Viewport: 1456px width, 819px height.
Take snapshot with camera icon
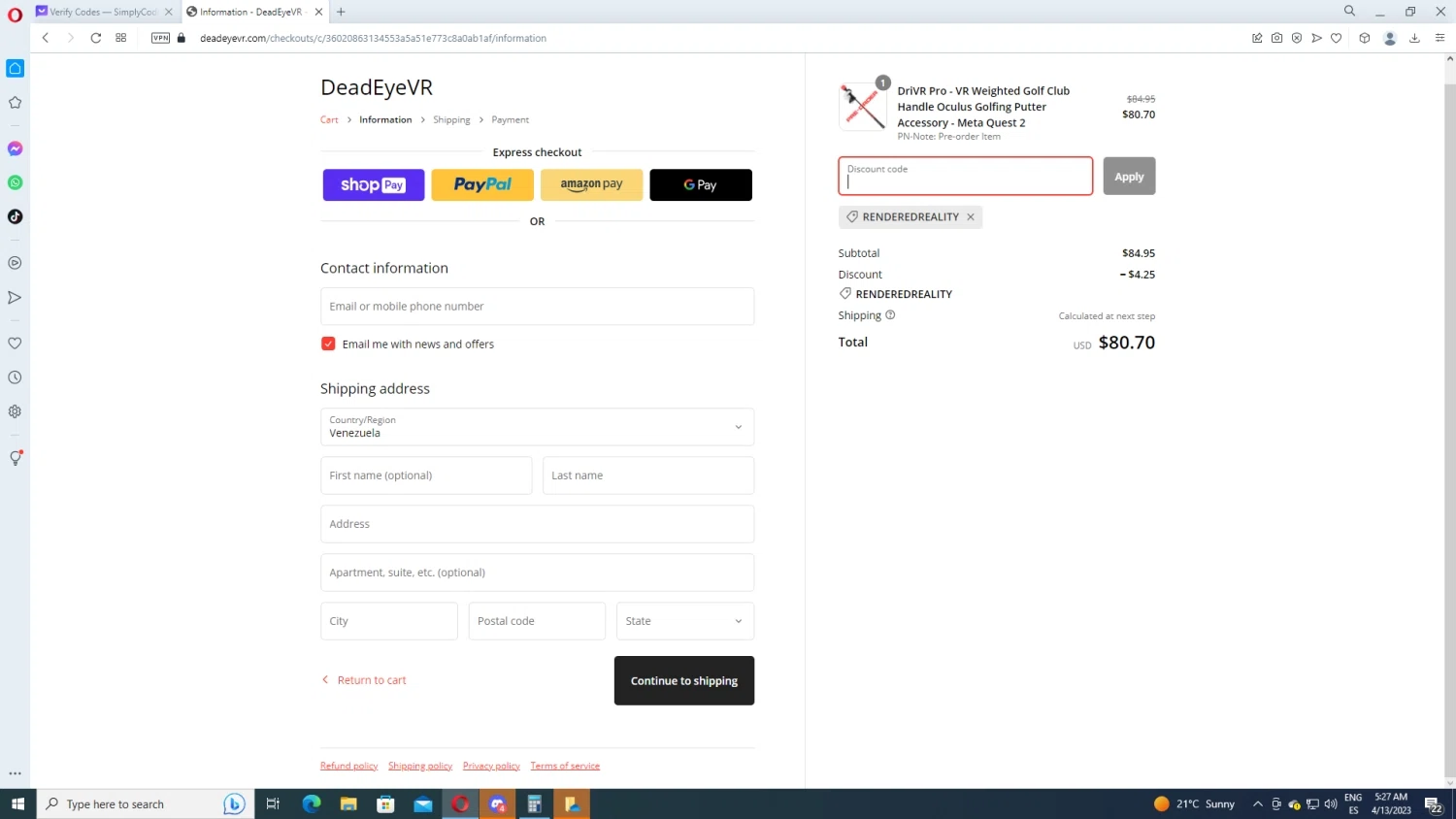click(x=1276, y=38)
